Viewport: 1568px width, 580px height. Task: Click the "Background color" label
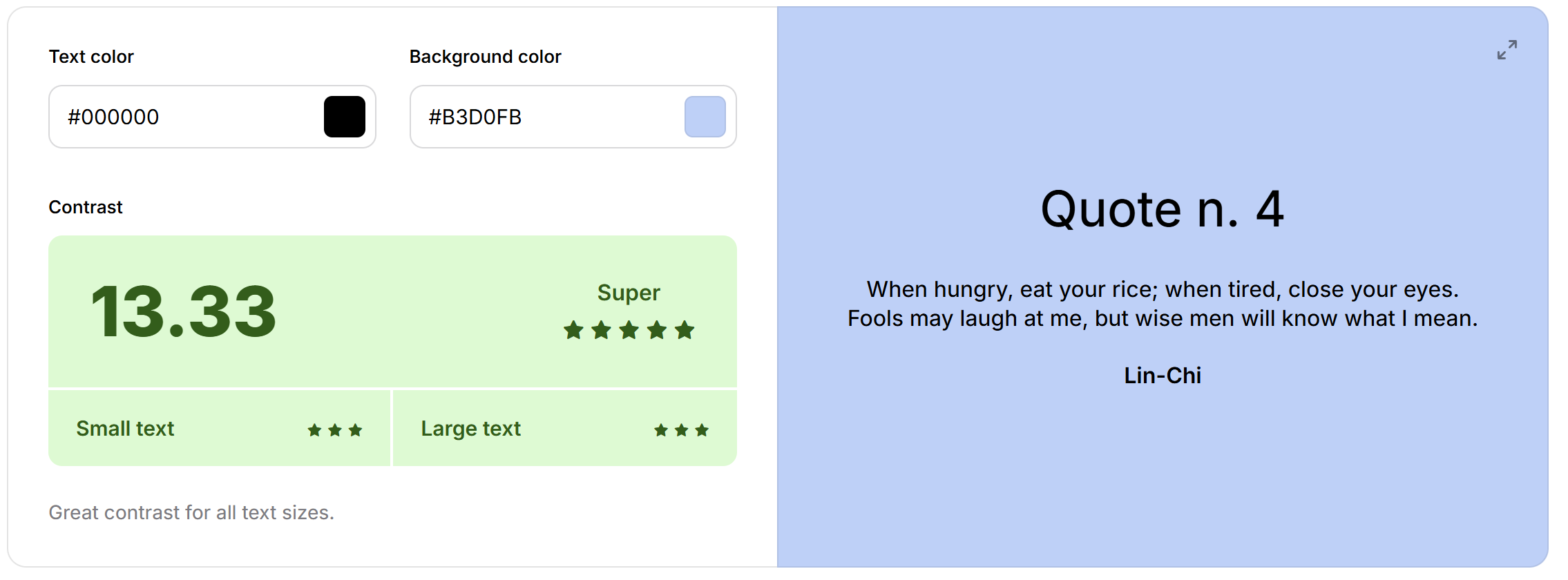pos(485,57)
